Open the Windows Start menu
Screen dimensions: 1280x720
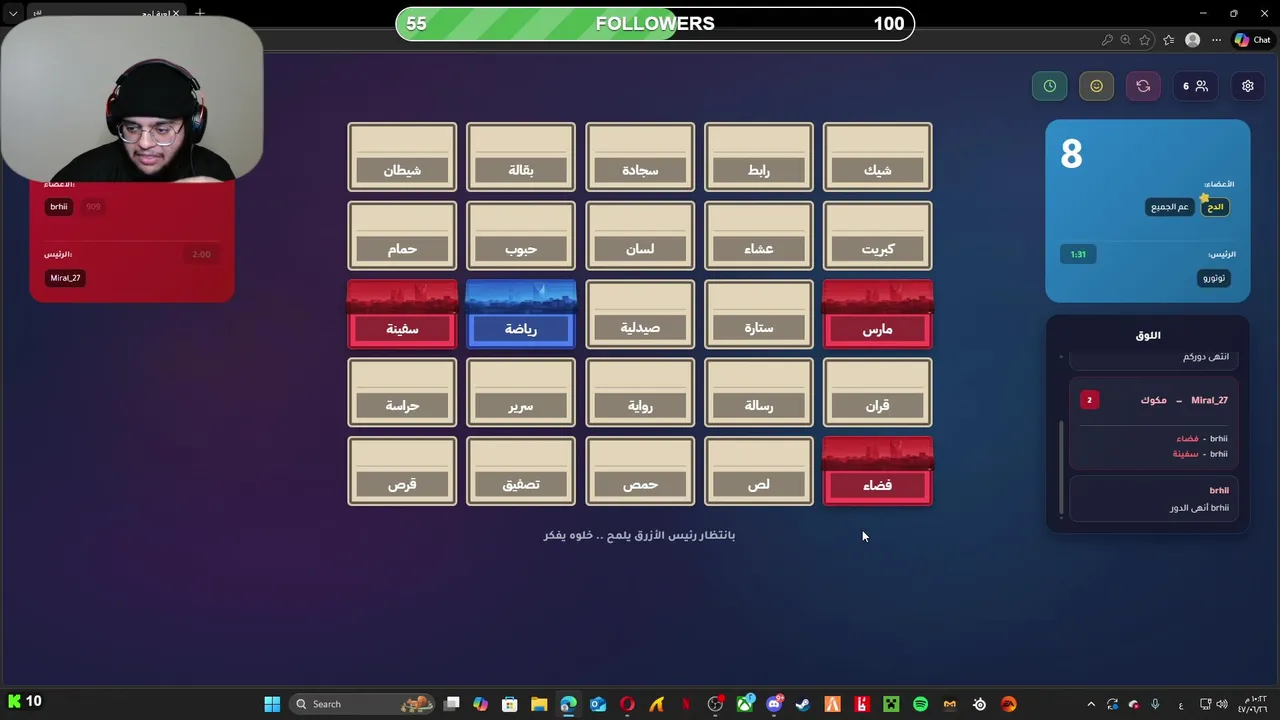(x=272, y=704)
